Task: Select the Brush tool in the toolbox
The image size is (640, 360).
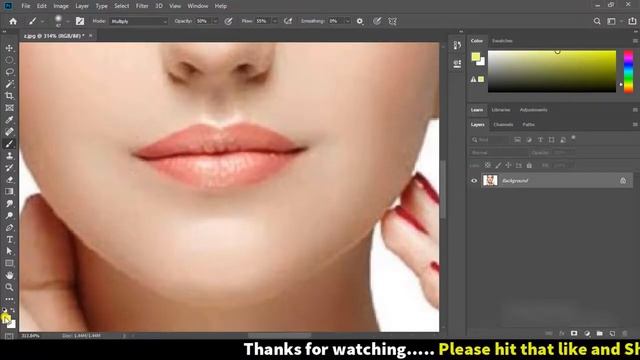Action: (9, 144)
